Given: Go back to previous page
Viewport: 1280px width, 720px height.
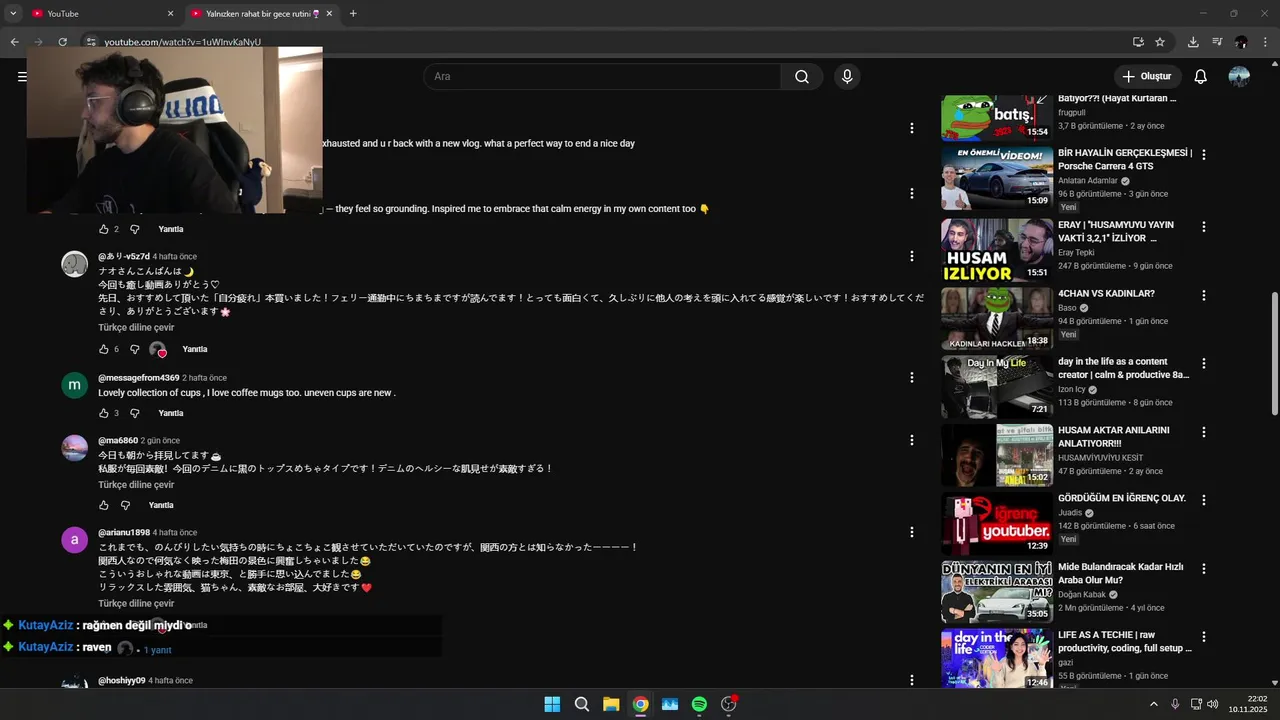Looking at the screenshot, I should point(14,42).
